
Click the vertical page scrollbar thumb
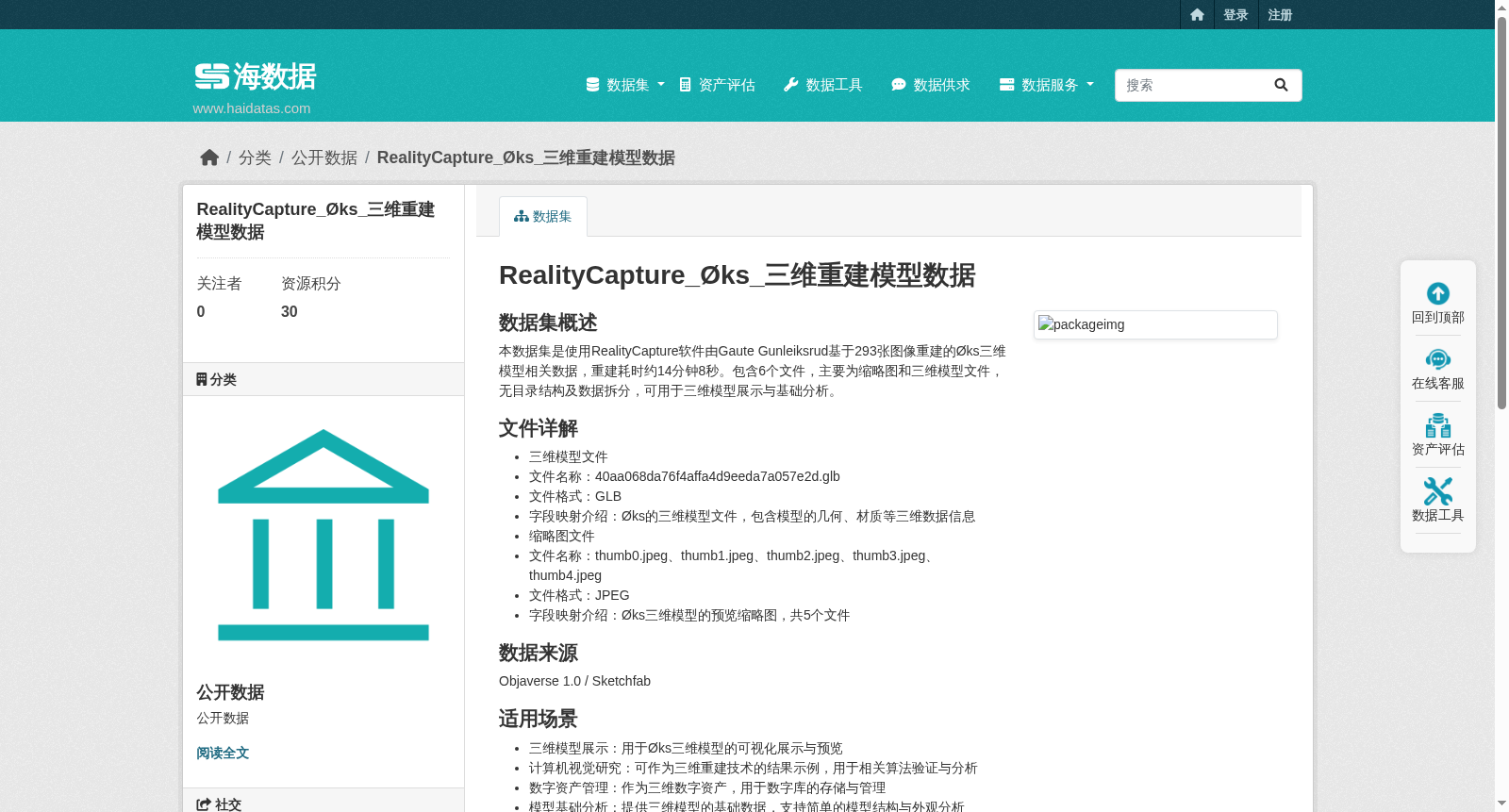(x=1501, y=213)
